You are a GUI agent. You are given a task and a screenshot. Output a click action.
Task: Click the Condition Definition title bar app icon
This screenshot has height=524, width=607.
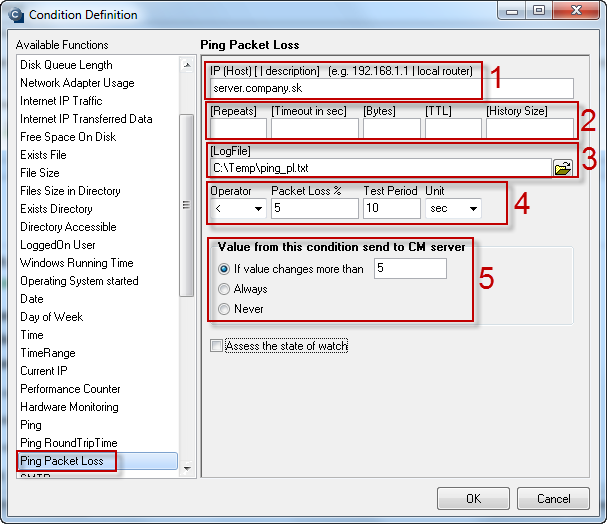tap(16, 15)
